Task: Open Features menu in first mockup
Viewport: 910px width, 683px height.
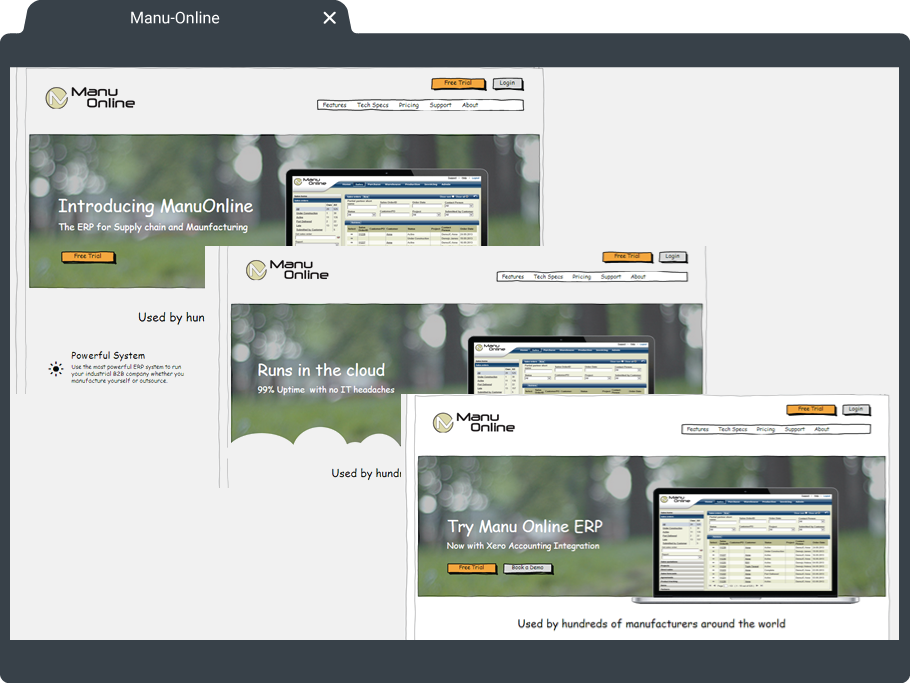Action: pyautogui.click(x=334, y=105)
